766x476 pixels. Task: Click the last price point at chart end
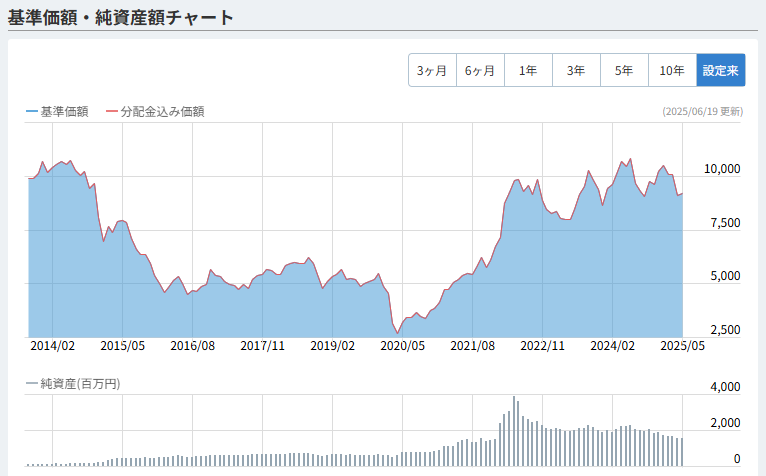point(682,194)
